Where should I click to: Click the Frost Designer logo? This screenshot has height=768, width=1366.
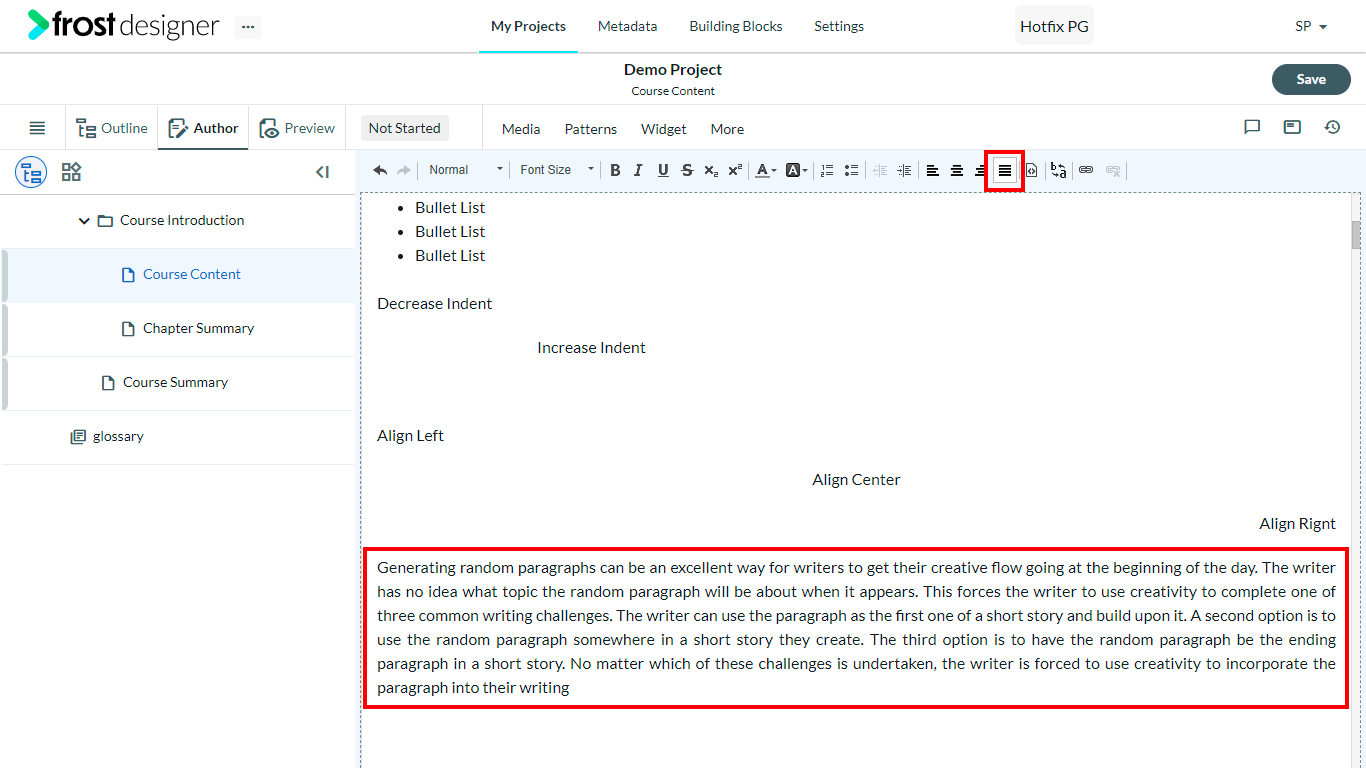click(123, 26)
